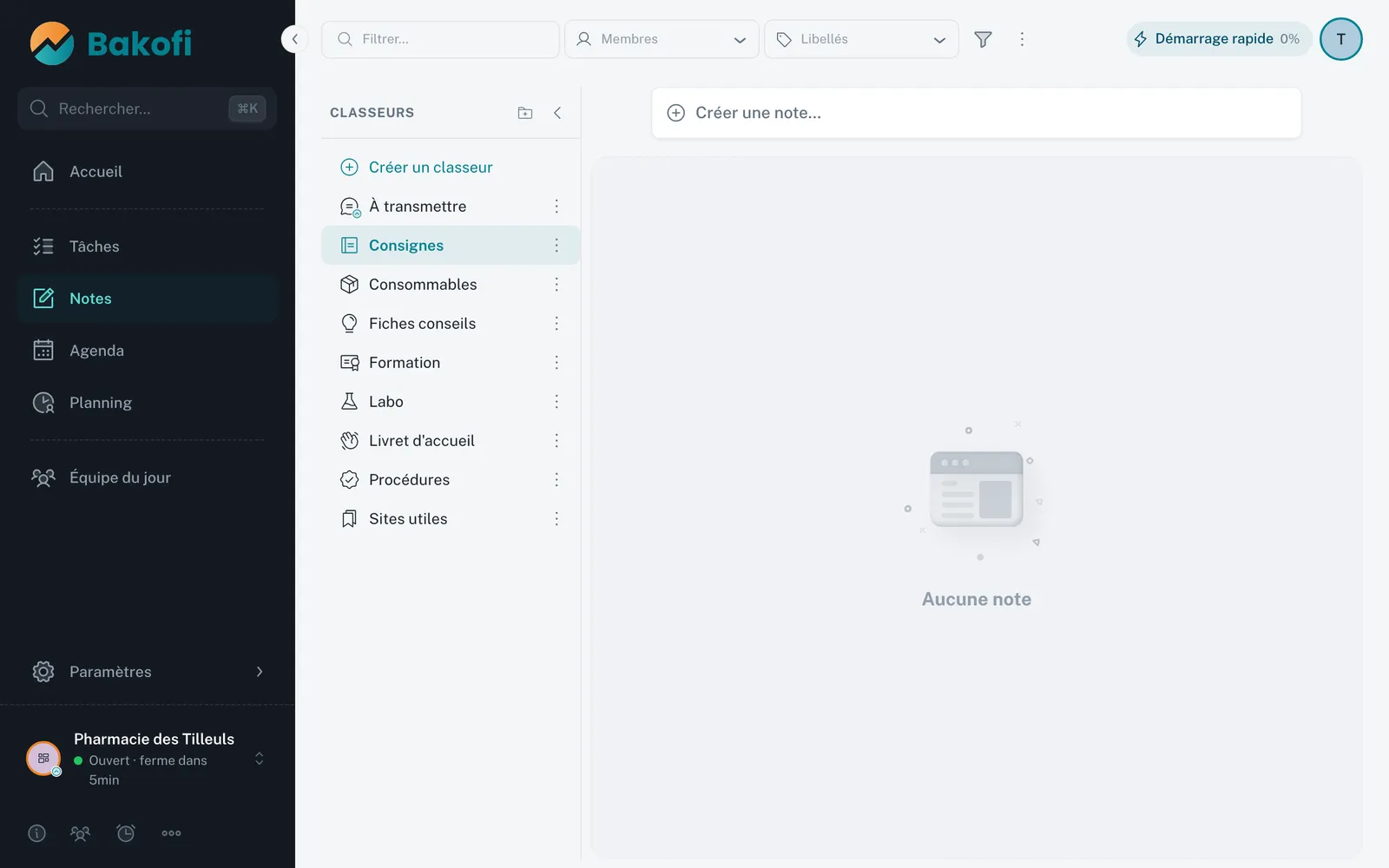This screenshot has height=868, width=1389.
Task: Focus the Filtrer search field
Action: point(440,39)
